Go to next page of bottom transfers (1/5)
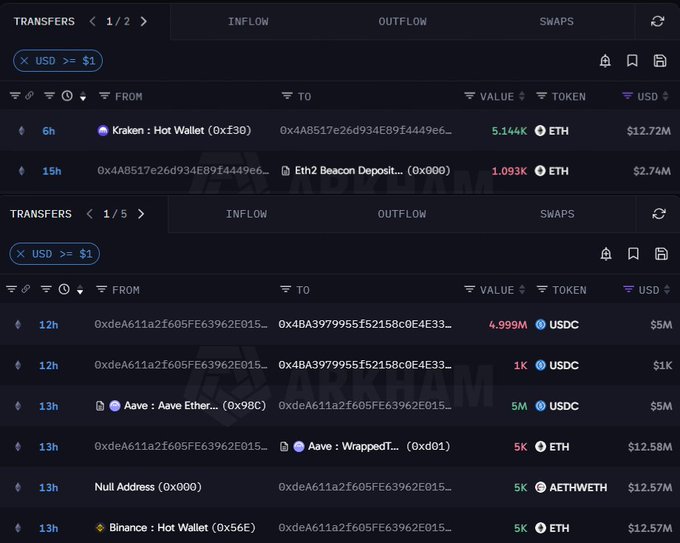680x543 pixels. 141,214
